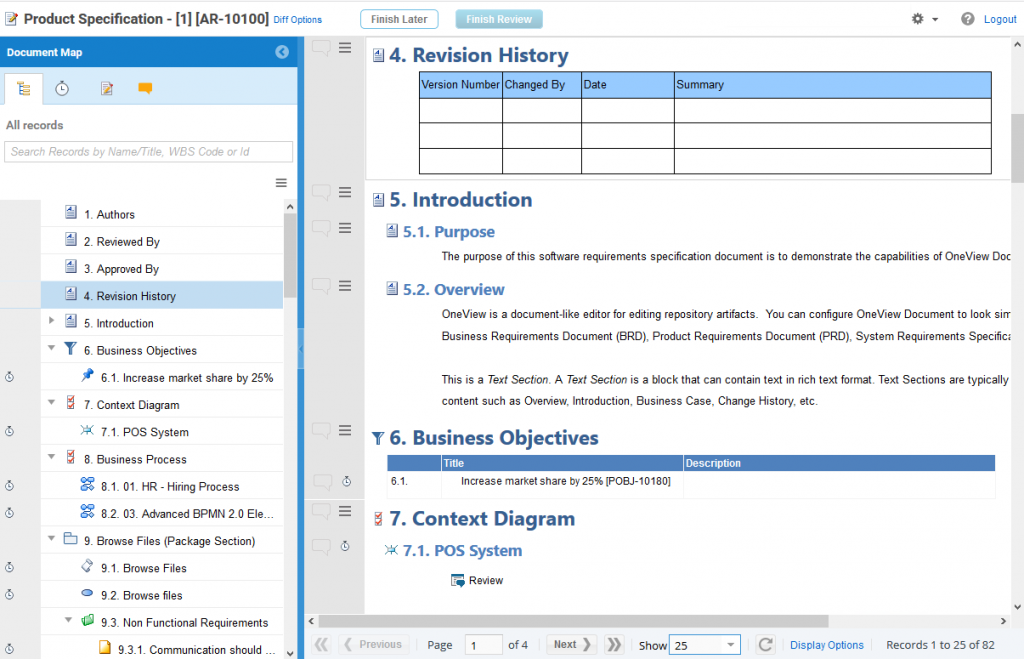Switch to the history clock tab

tap(62, 89)
